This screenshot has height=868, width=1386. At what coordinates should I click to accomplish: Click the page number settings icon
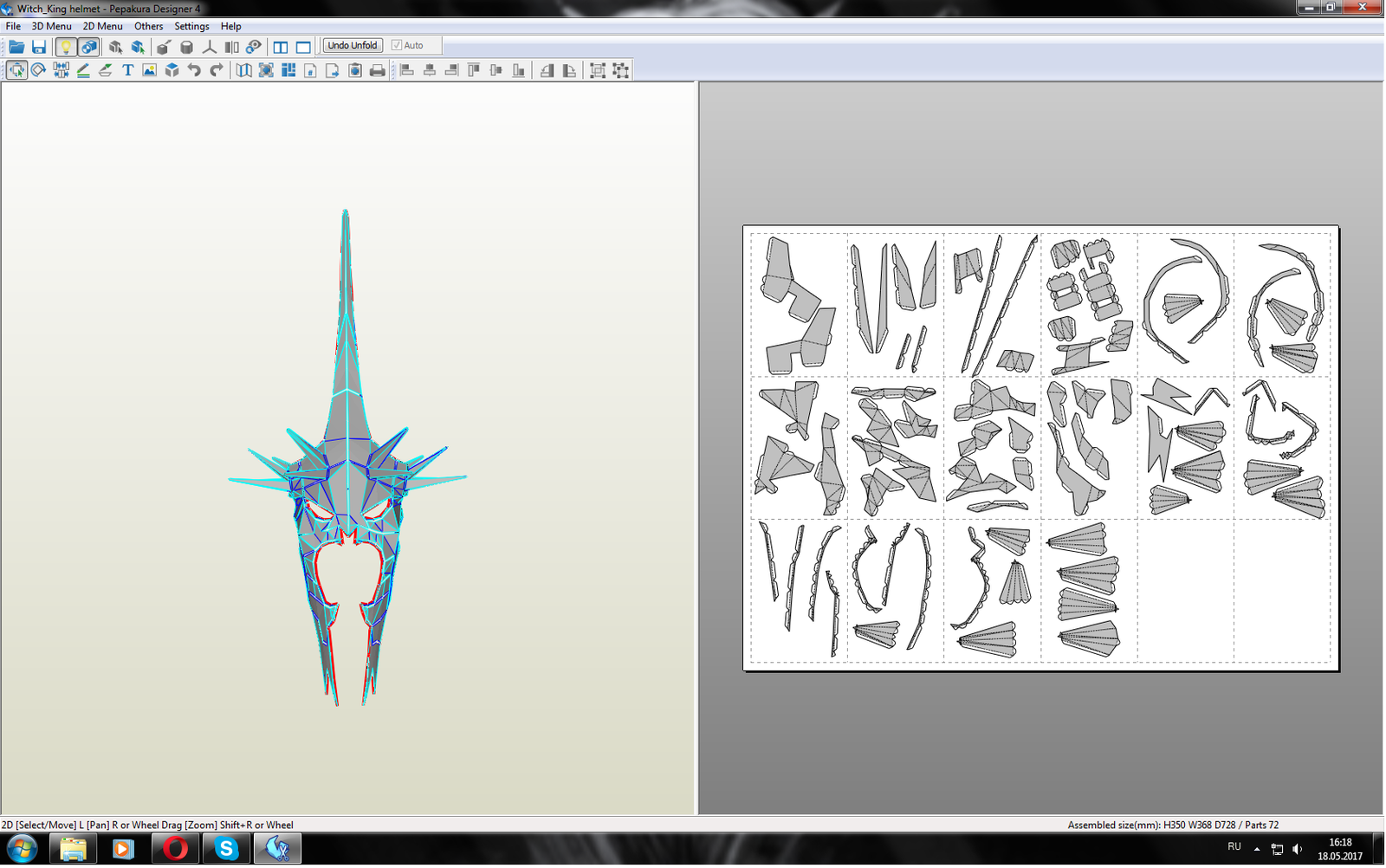[310, 70]
